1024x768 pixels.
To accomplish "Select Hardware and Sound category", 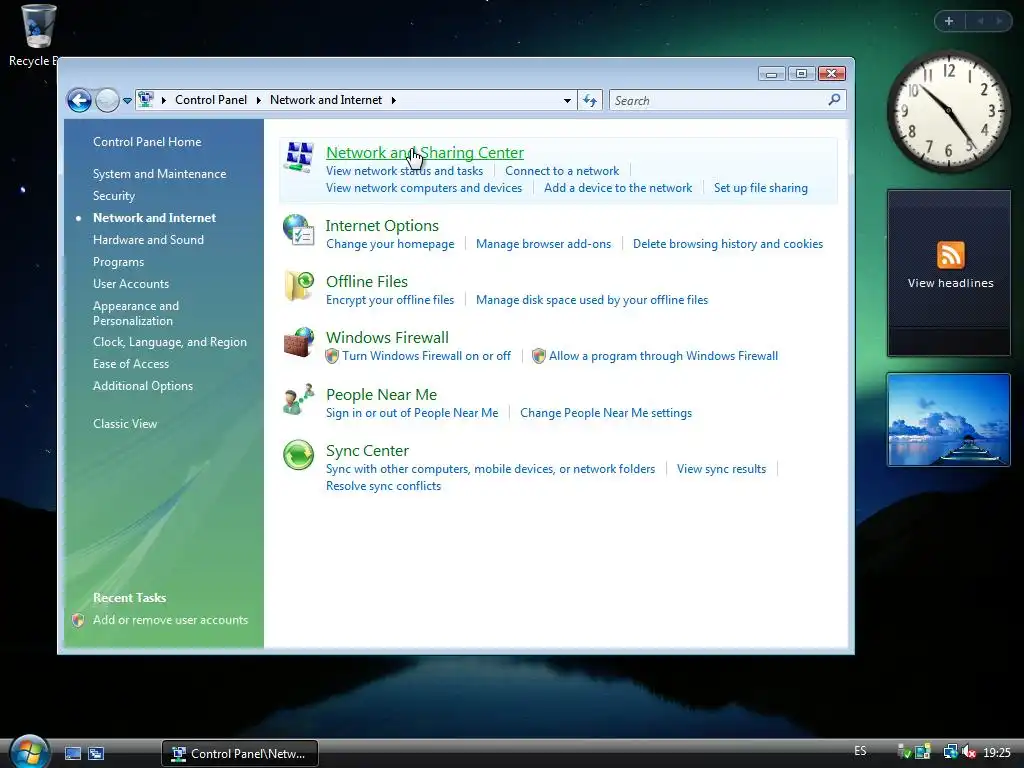I will tap(148, 240).
